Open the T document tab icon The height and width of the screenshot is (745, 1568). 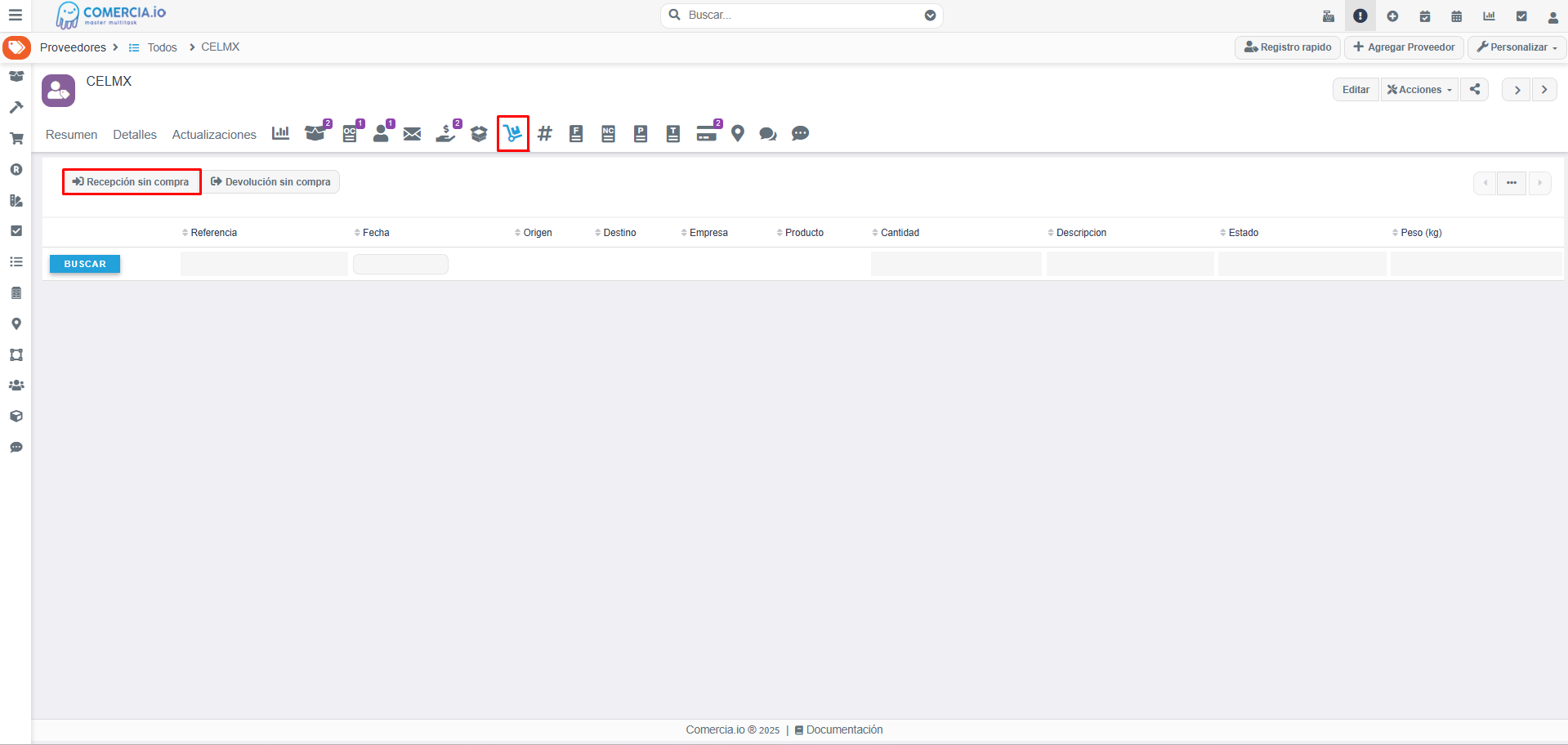pos(673,133)
